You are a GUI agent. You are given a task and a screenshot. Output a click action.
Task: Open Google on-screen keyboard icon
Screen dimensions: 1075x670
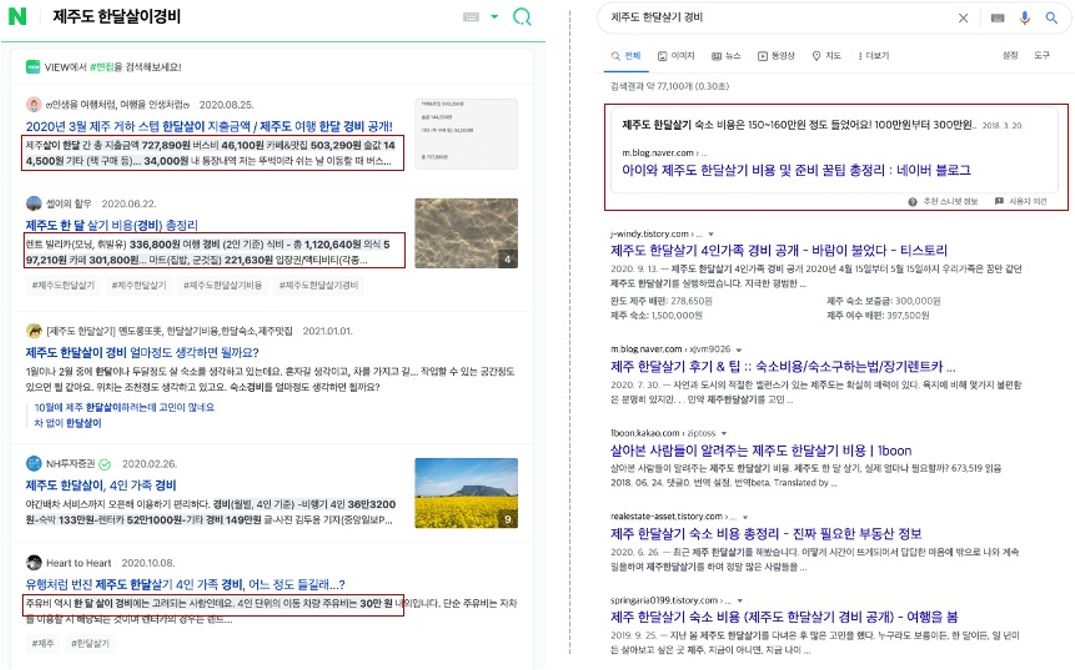tap(998, 18)
